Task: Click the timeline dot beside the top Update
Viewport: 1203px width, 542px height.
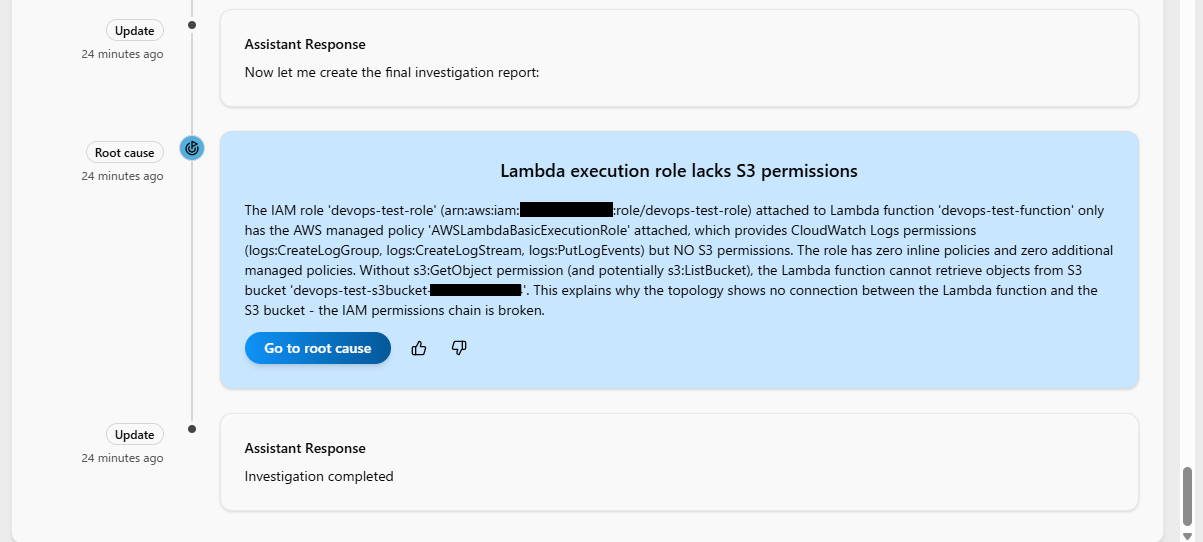Action: point(192,25)
